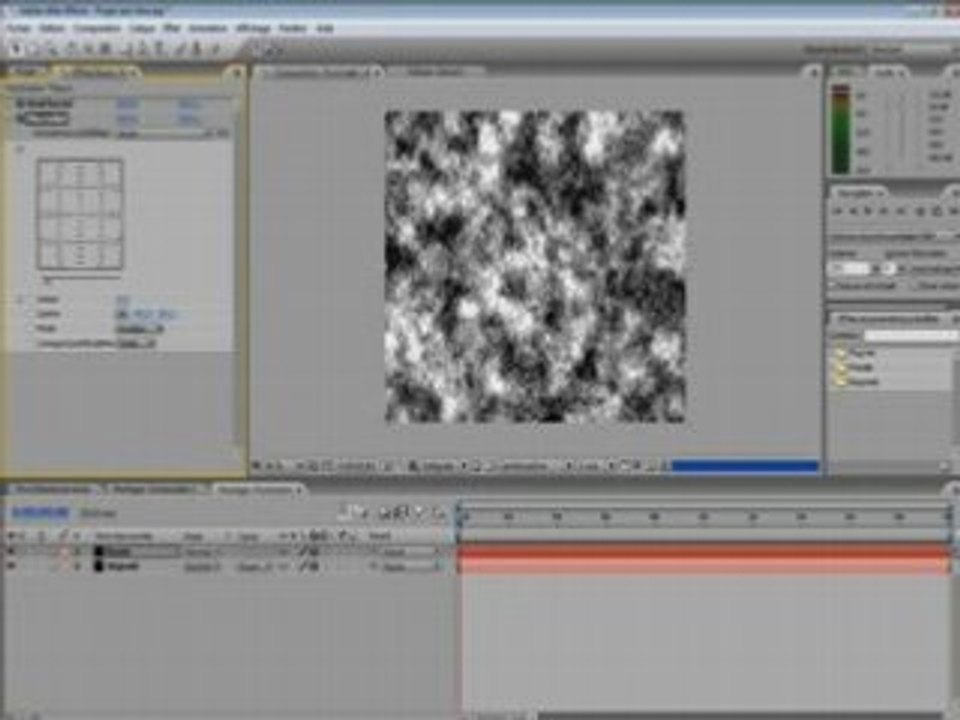Open the top layer's blending mode dropdown
Image resolution: width=960 pixels, height=720 pixels.
tap(203, 552)
